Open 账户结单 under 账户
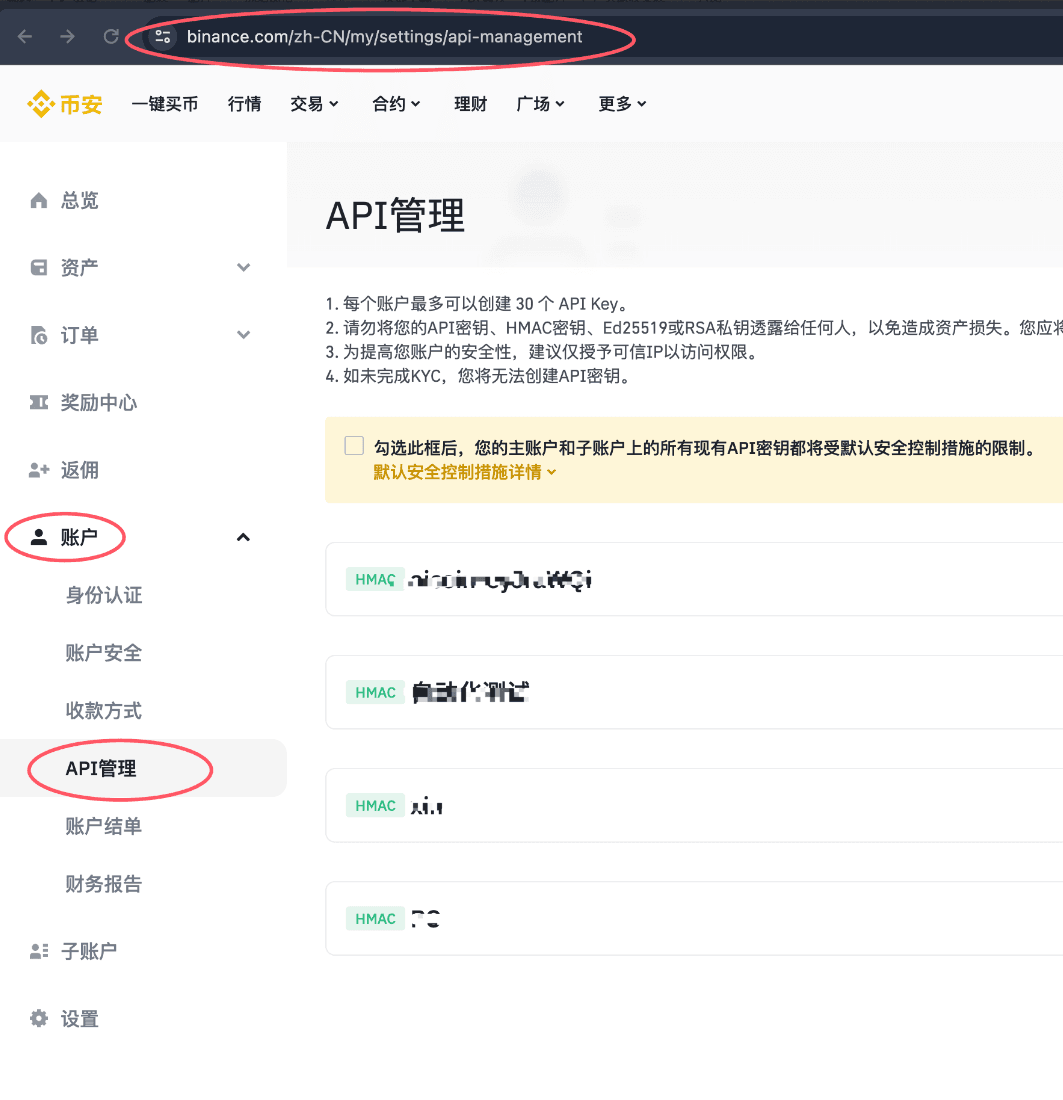1063x1100 pixels. (x=104, y=826)
